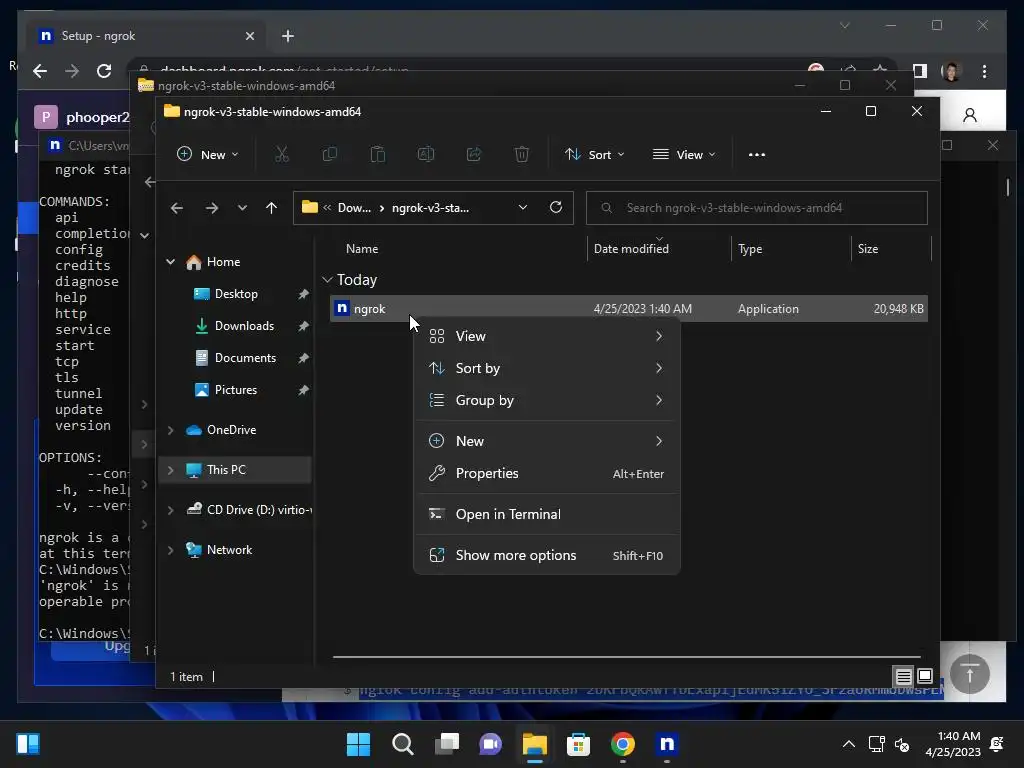Switch to large thumbnails view in status bar
The height and width of the screenshot is (768, 1024).
(x=925, y=676)
